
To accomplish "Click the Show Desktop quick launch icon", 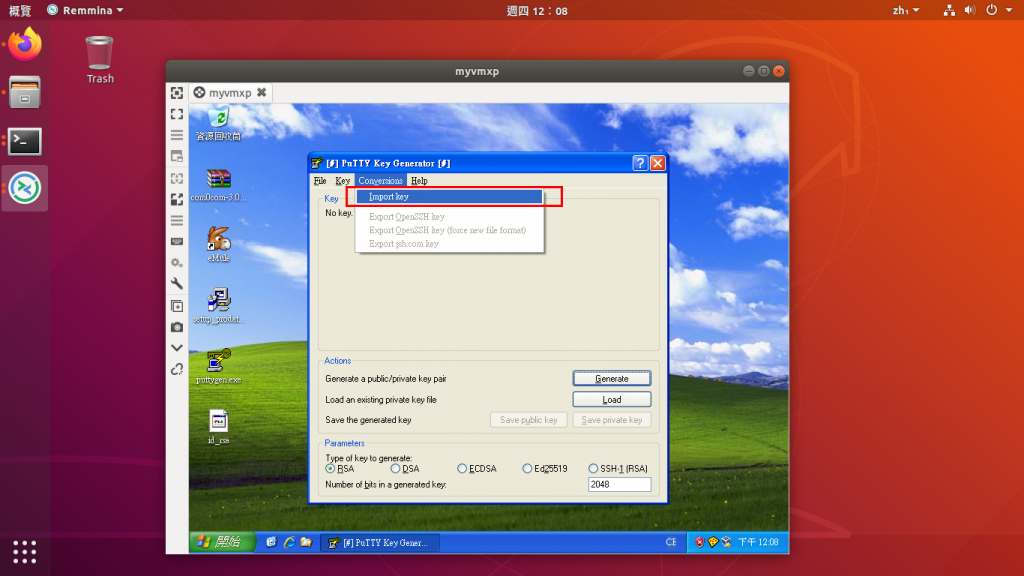I will coord(272,543).
